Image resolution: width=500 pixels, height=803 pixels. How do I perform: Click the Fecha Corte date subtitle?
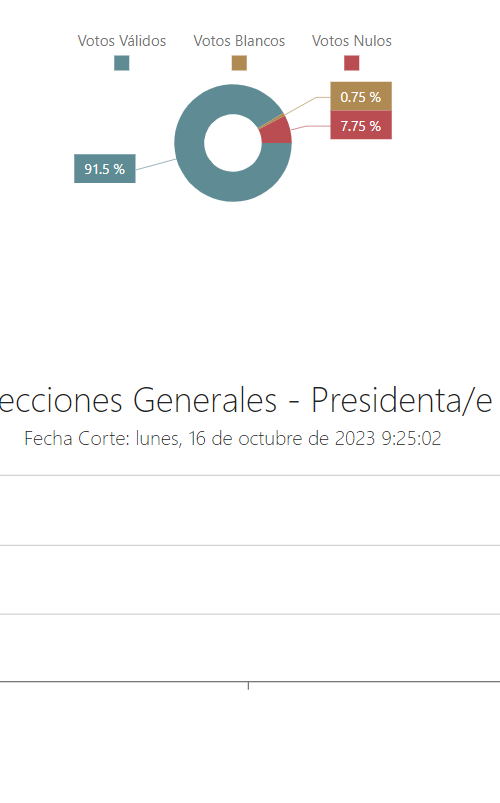click(x=233, y=438)
